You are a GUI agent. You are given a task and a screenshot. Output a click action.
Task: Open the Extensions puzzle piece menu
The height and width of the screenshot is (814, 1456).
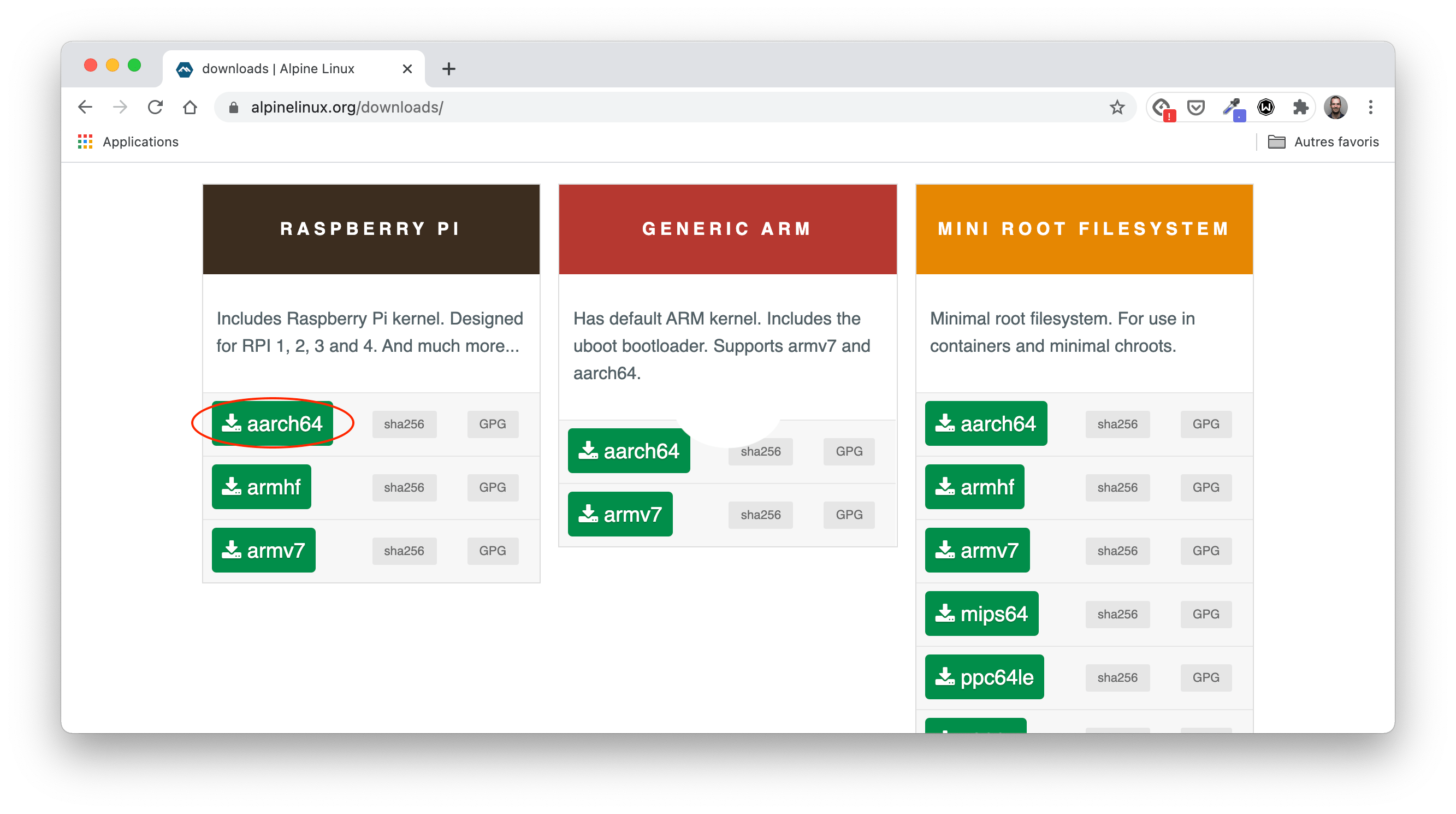coord(1300,107)
